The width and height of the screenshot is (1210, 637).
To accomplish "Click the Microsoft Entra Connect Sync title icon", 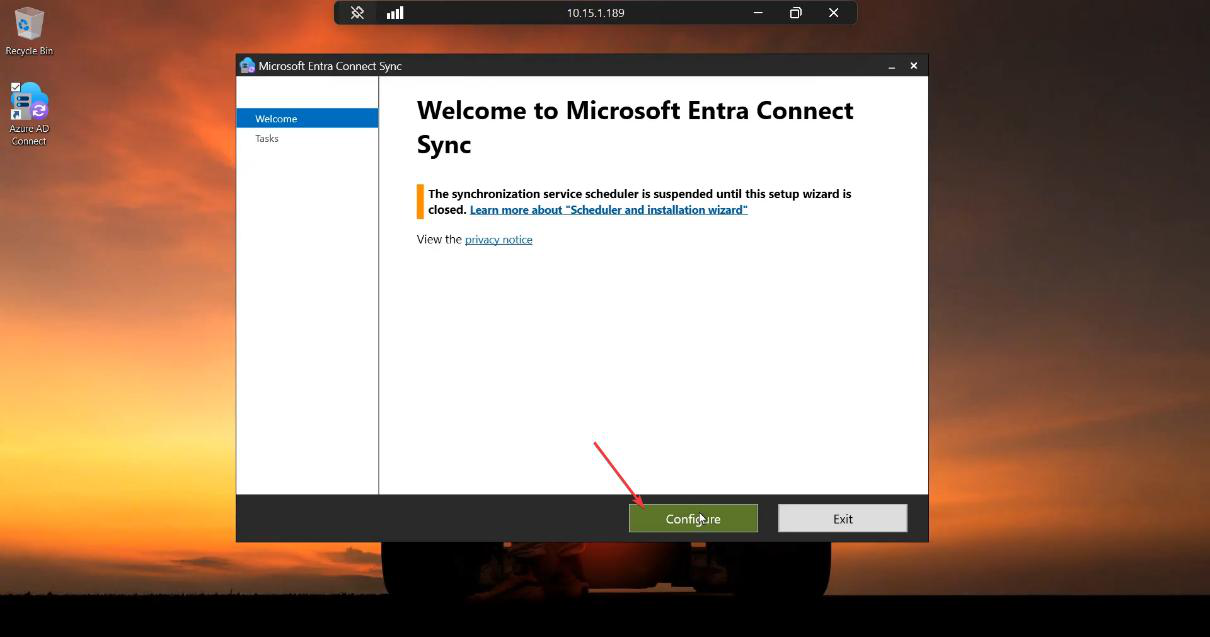I will click(x=247, y=66).
